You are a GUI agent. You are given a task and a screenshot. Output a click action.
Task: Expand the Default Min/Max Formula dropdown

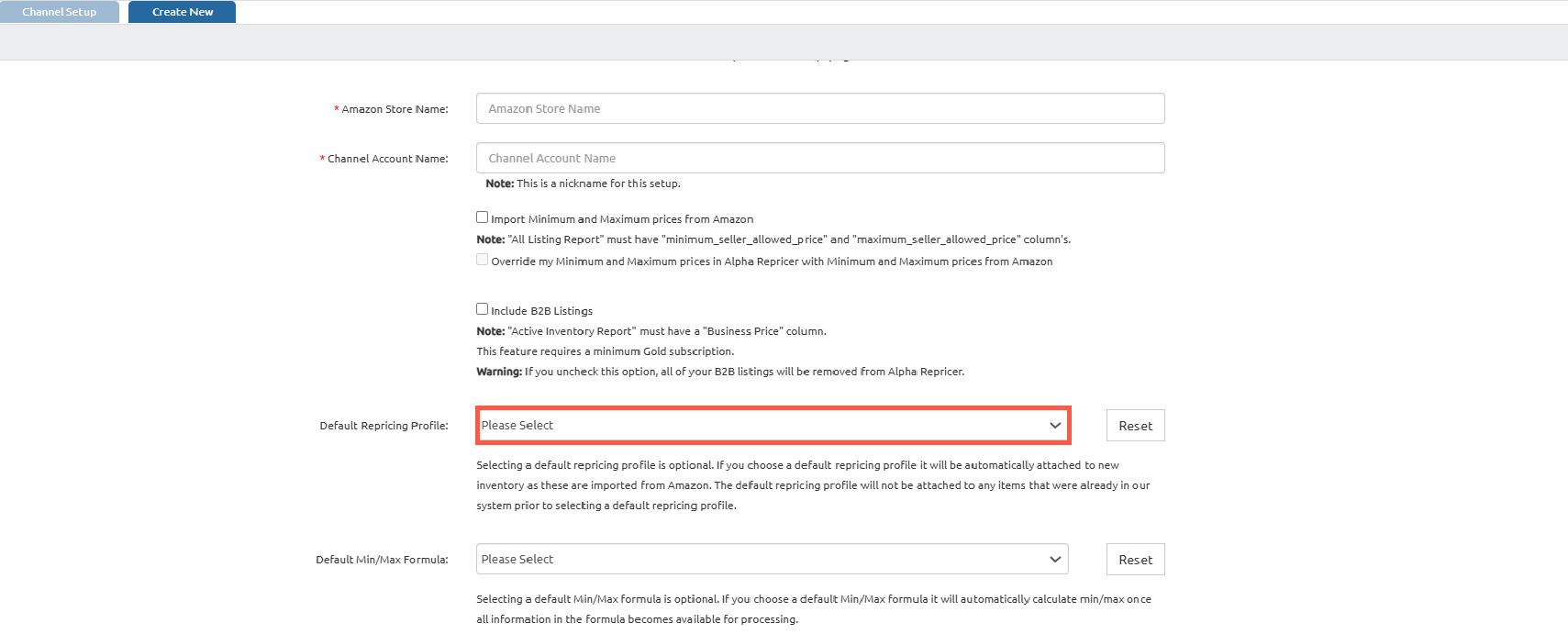click(x=762, y=560)
